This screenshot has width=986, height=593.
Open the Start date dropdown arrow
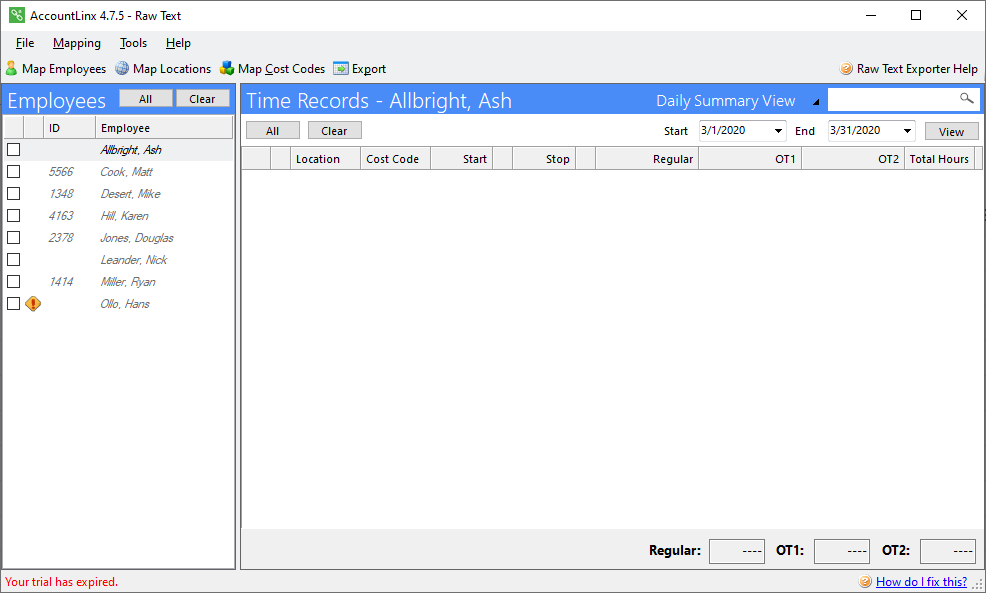[778, 131]
